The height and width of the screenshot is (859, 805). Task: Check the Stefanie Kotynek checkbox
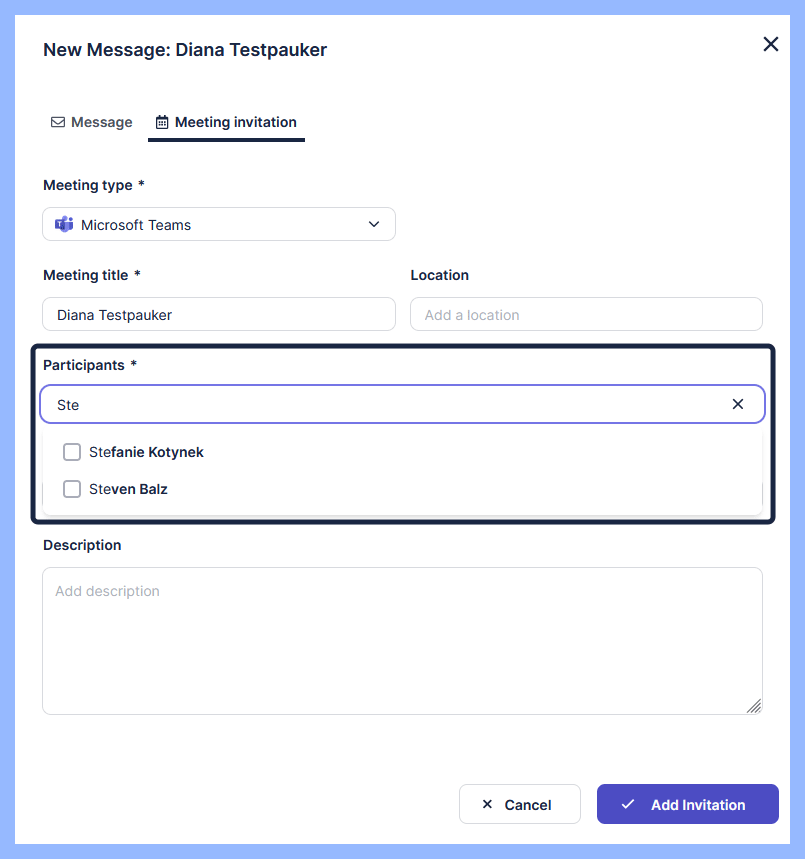pyautogui.click(x=72, y=452)
